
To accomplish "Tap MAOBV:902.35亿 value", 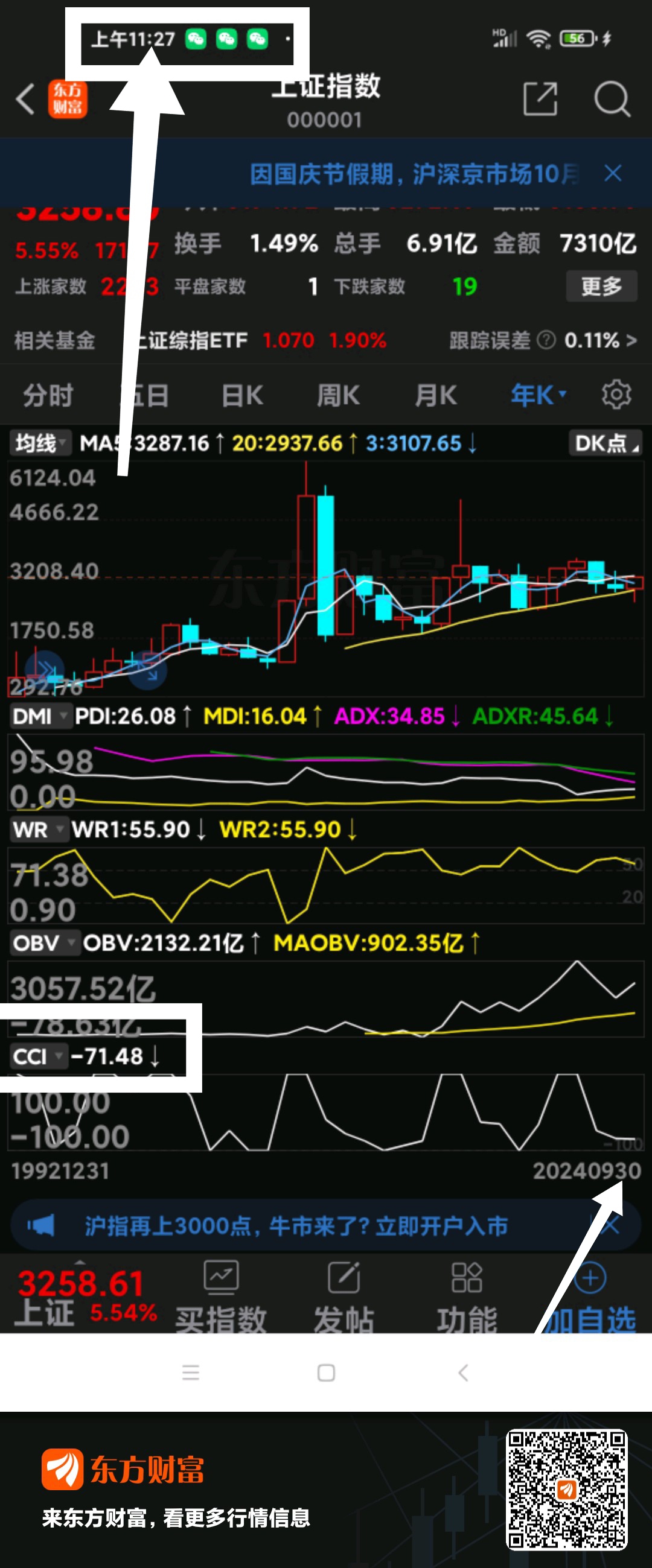I will coord(377,943).
